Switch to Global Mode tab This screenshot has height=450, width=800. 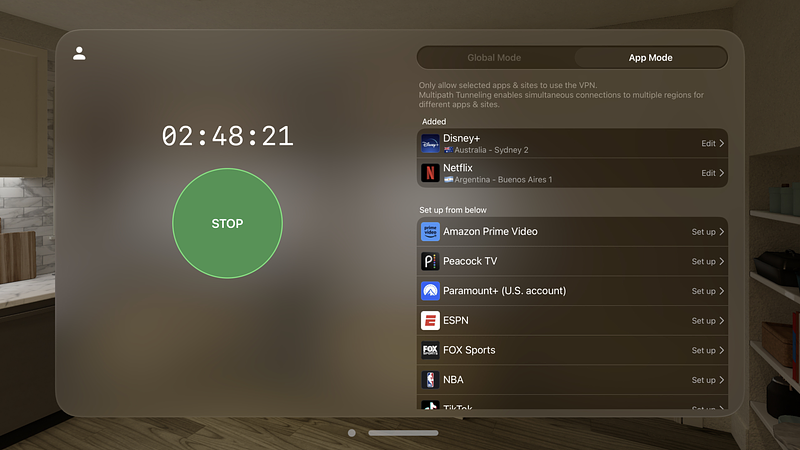pyautogui.click(x=494, y=58)
